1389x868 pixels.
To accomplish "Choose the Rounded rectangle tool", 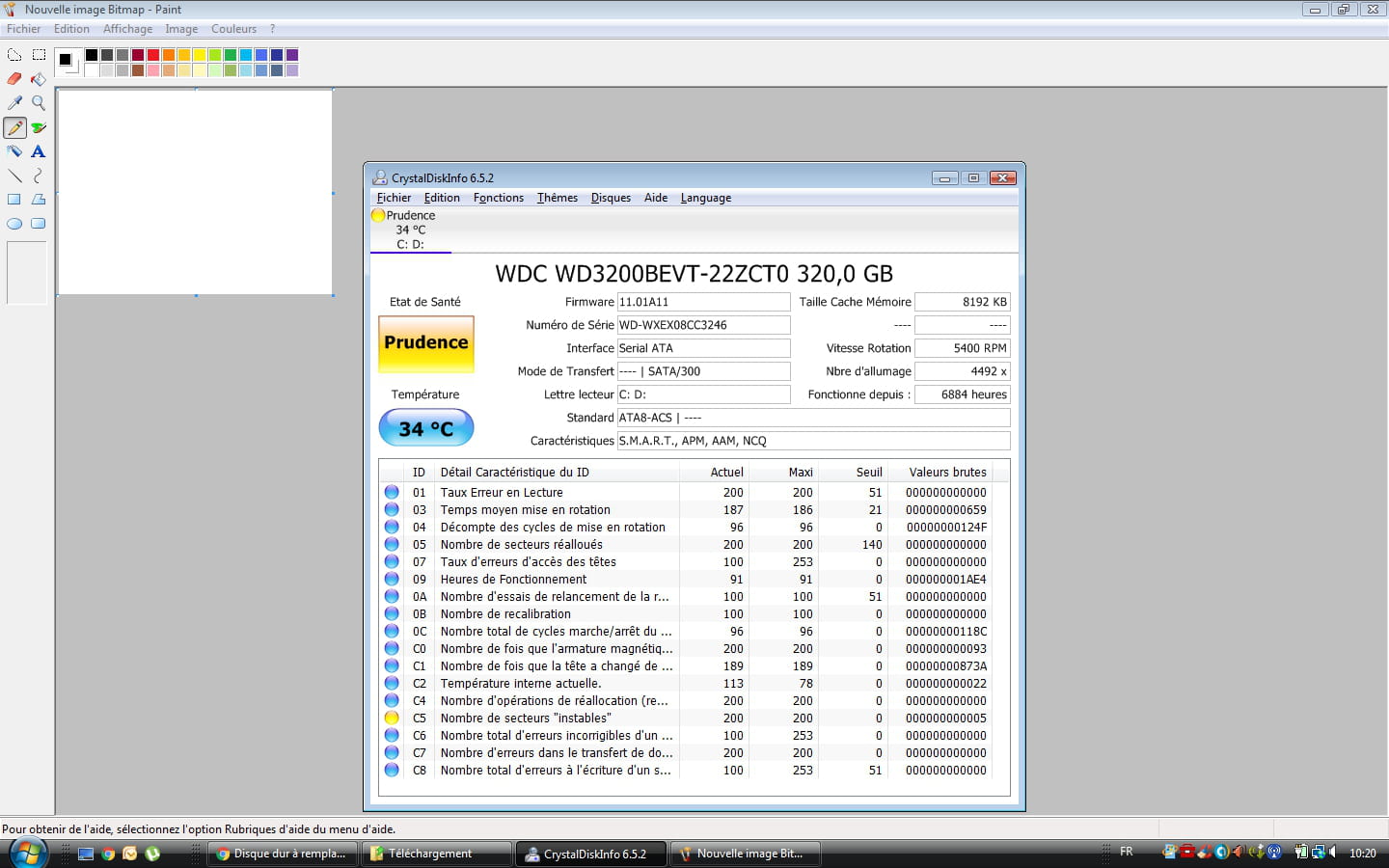I will [x=39, y=224].
